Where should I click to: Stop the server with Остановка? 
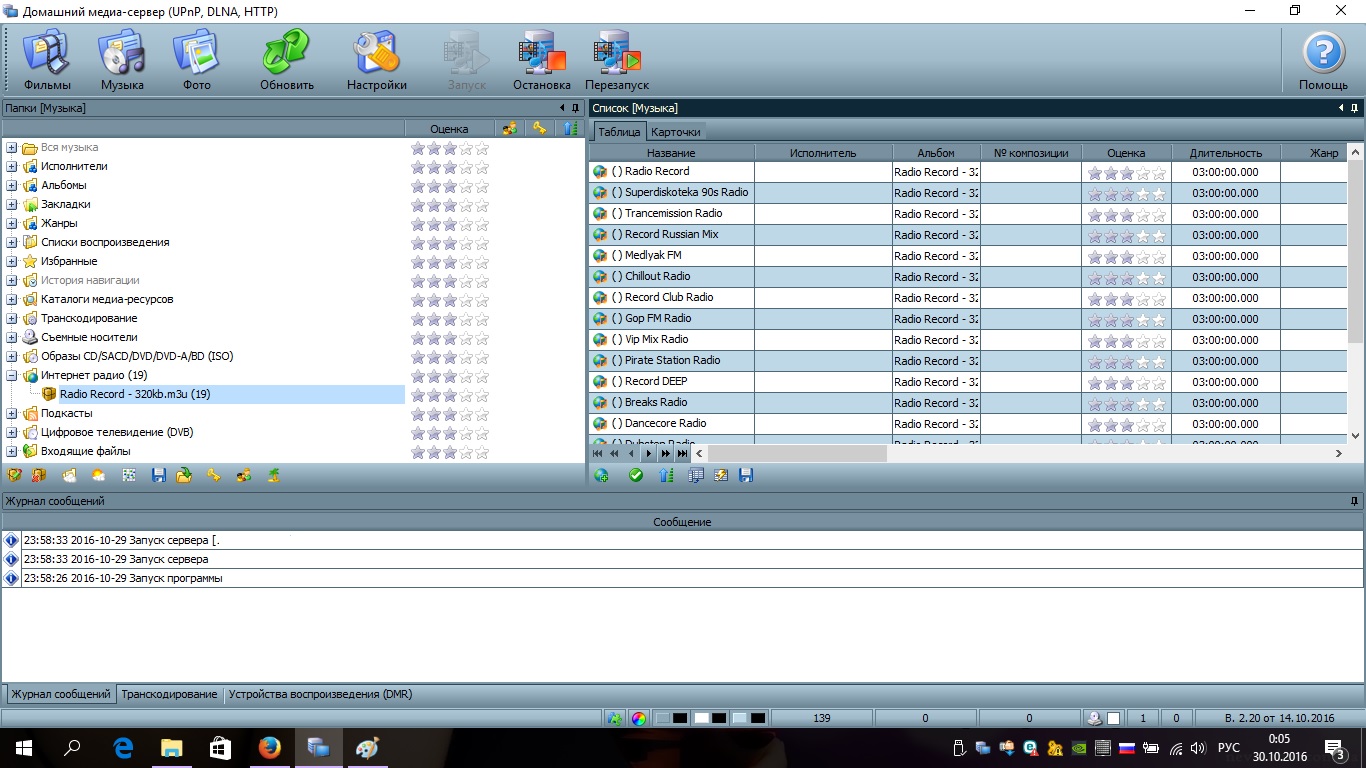pos(541,60)
